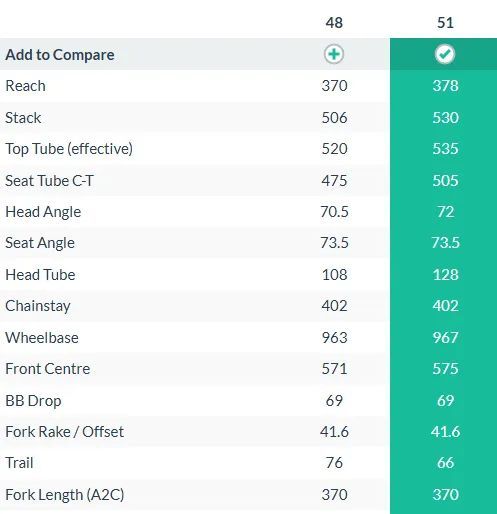The image size is (497, 514).
Task: Click the Trail value 66
Action: tap(446, 463)
